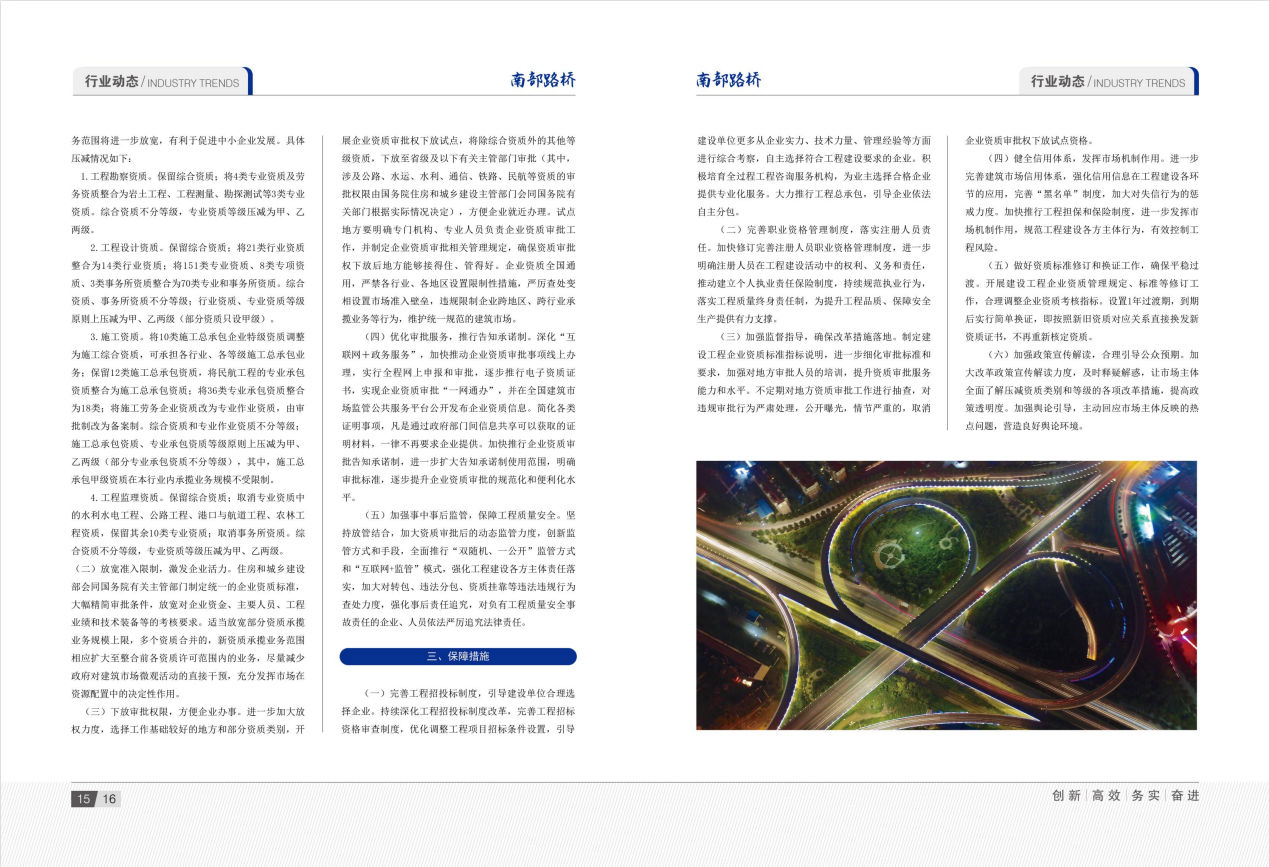This screenshot has width=1269, height=867.
Task: Click the page number 16
Action: (x=109, y=799)
